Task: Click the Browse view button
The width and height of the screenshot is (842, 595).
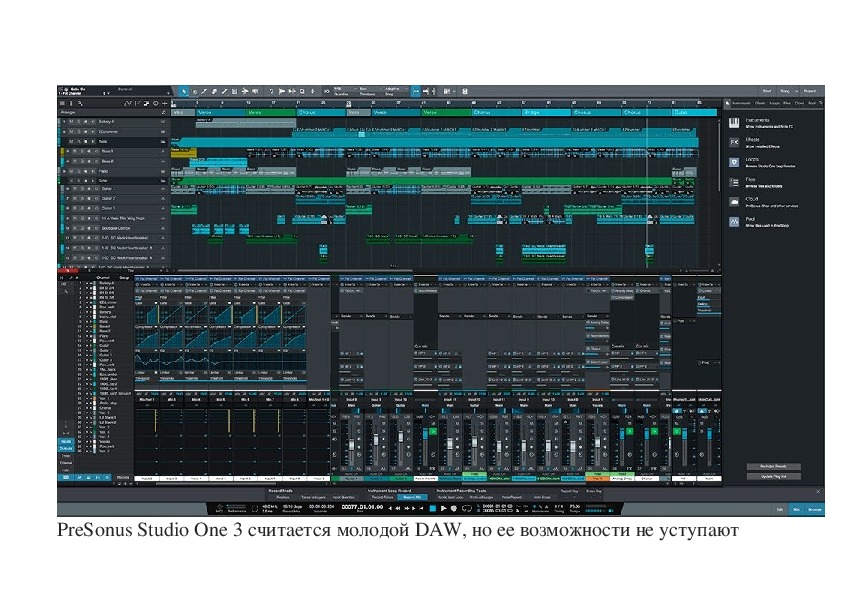Action: 815,509
